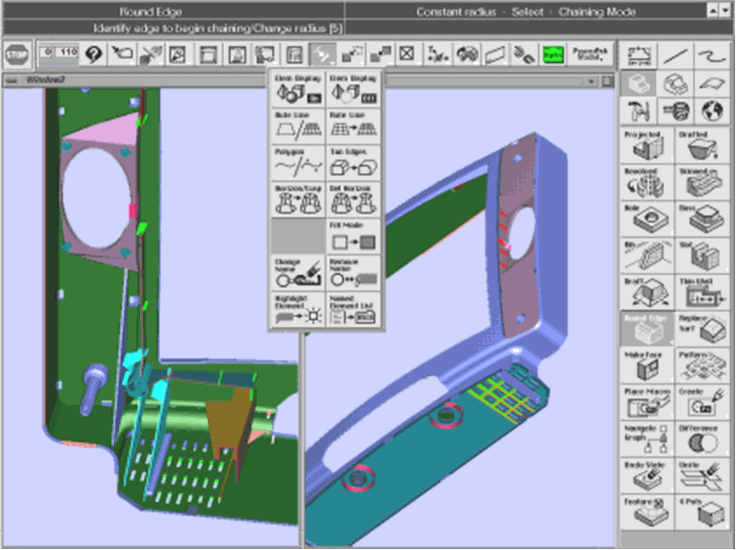This screenshot has width=736, height=550.
Task: Switch to the highlighted solid modeling palette
Action: [638, 84]
